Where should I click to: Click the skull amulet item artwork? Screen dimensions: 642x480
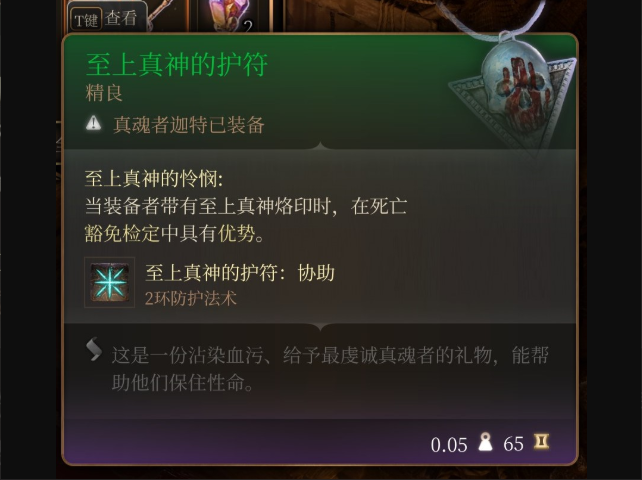point(513,93)
